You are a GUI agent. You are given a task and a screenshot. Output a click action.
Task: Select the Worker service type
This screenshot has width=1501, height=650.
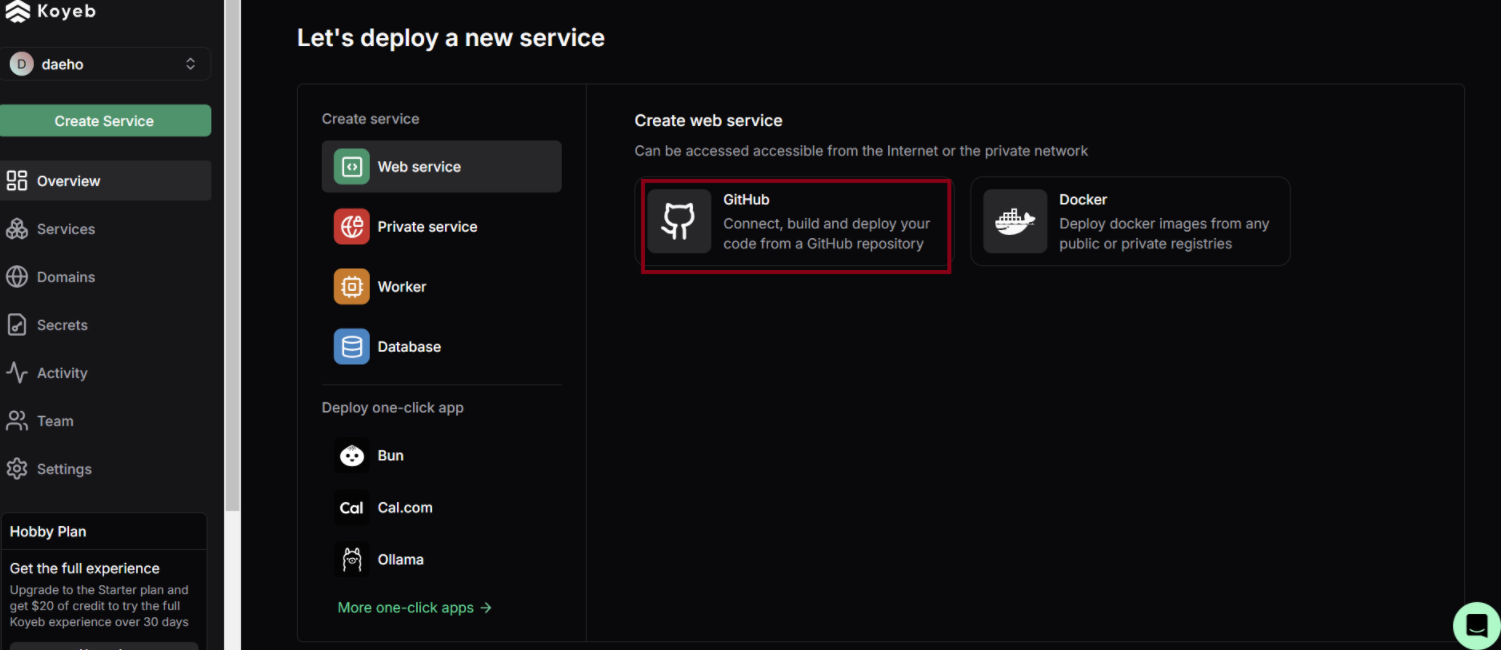(x=441, y=287)
